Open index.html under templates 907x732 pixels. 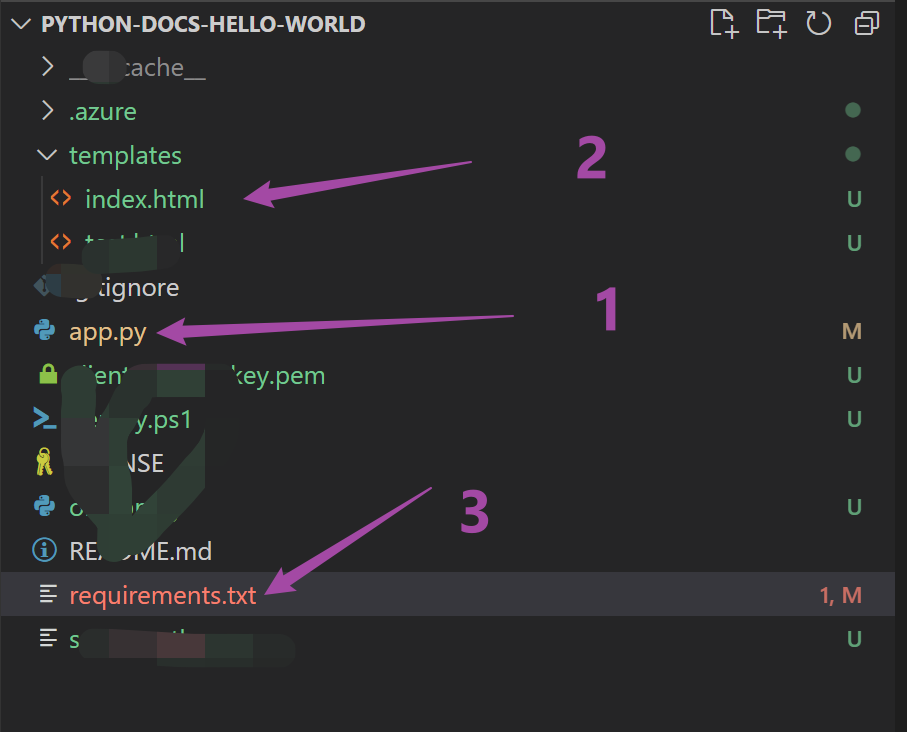coord(144,199)
